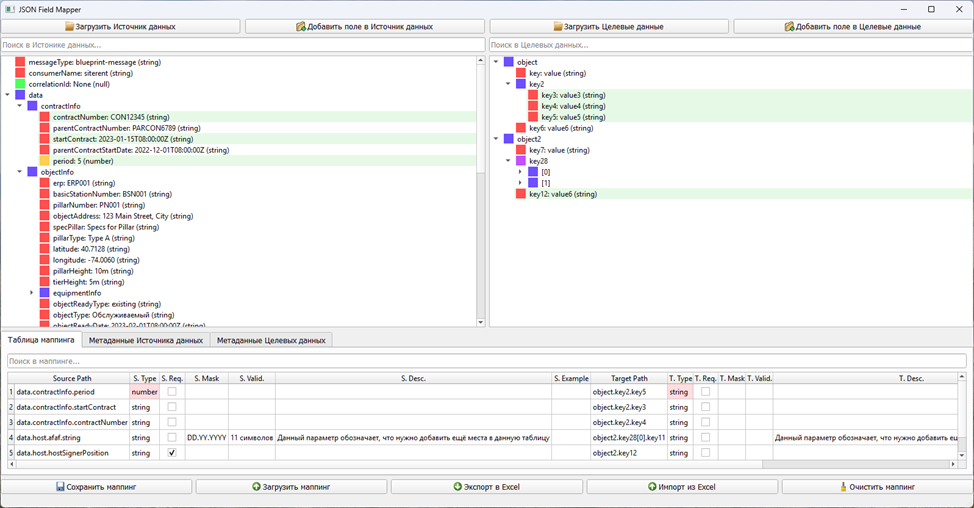Click the mapping table scroll-down arrow
The width and height of the screenshot is (974, 508).
coord(962,455)
